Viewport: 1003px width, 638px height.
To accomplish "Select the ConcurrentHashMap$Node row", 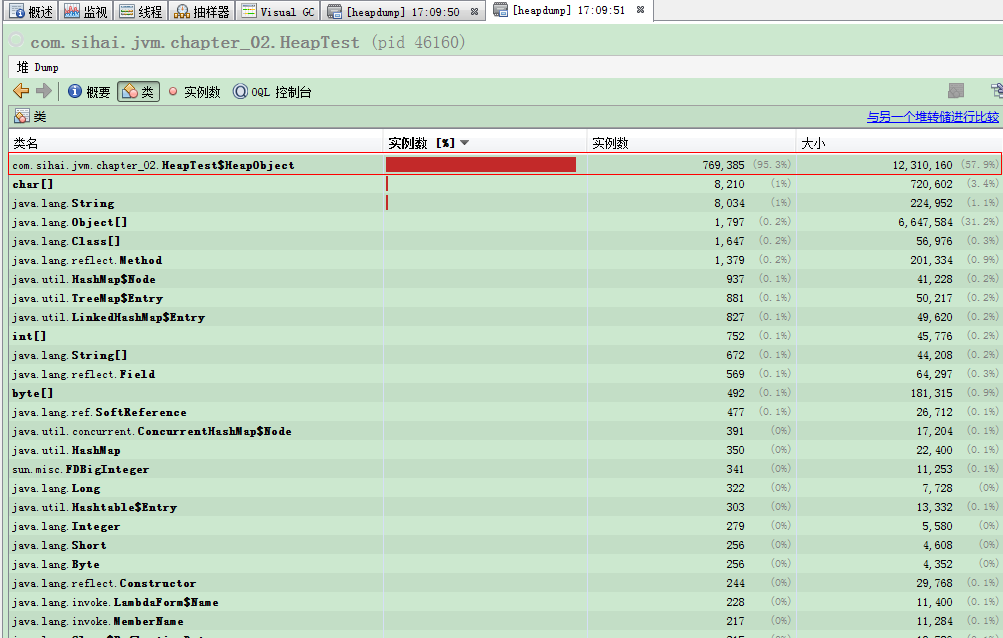I will click(505, 431).
